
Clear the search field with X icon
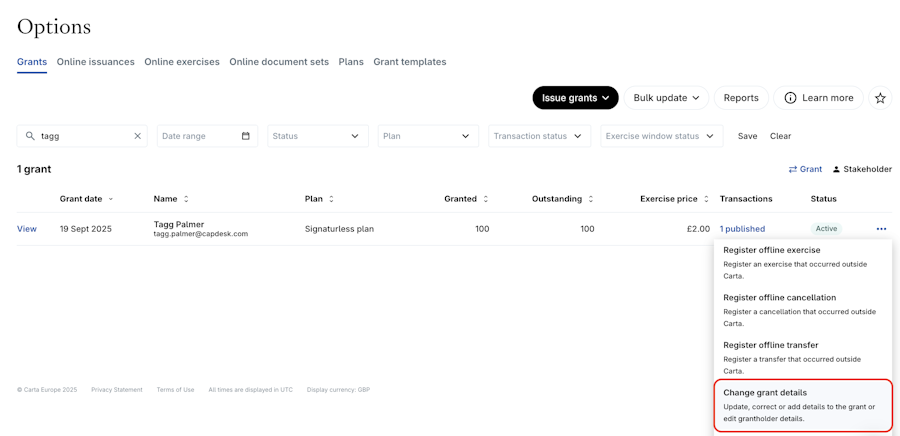[x=138, y=136]
